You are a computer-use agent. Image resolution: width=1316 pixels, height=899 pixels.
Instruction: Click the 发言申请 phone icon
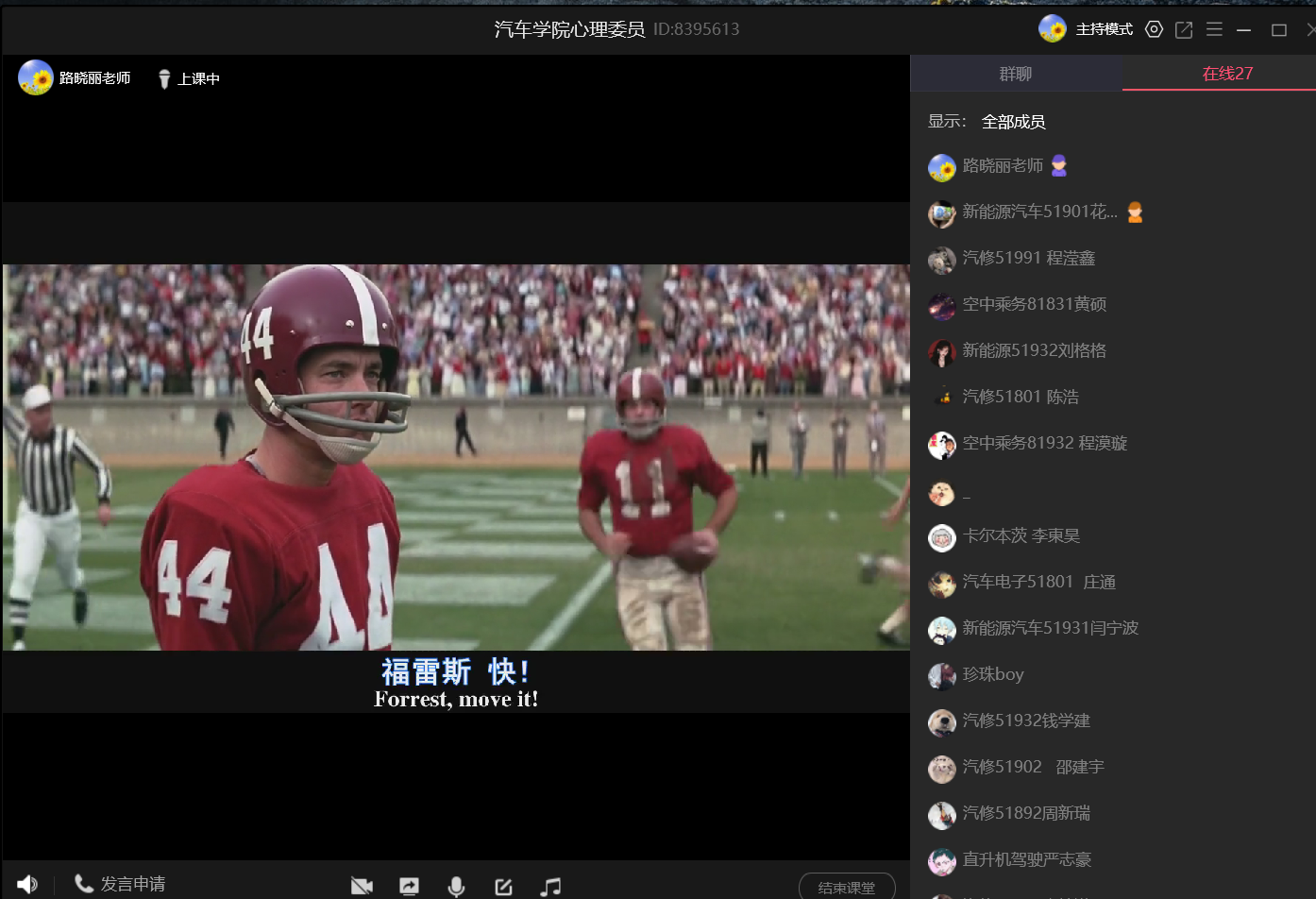(x=84, y=883)
